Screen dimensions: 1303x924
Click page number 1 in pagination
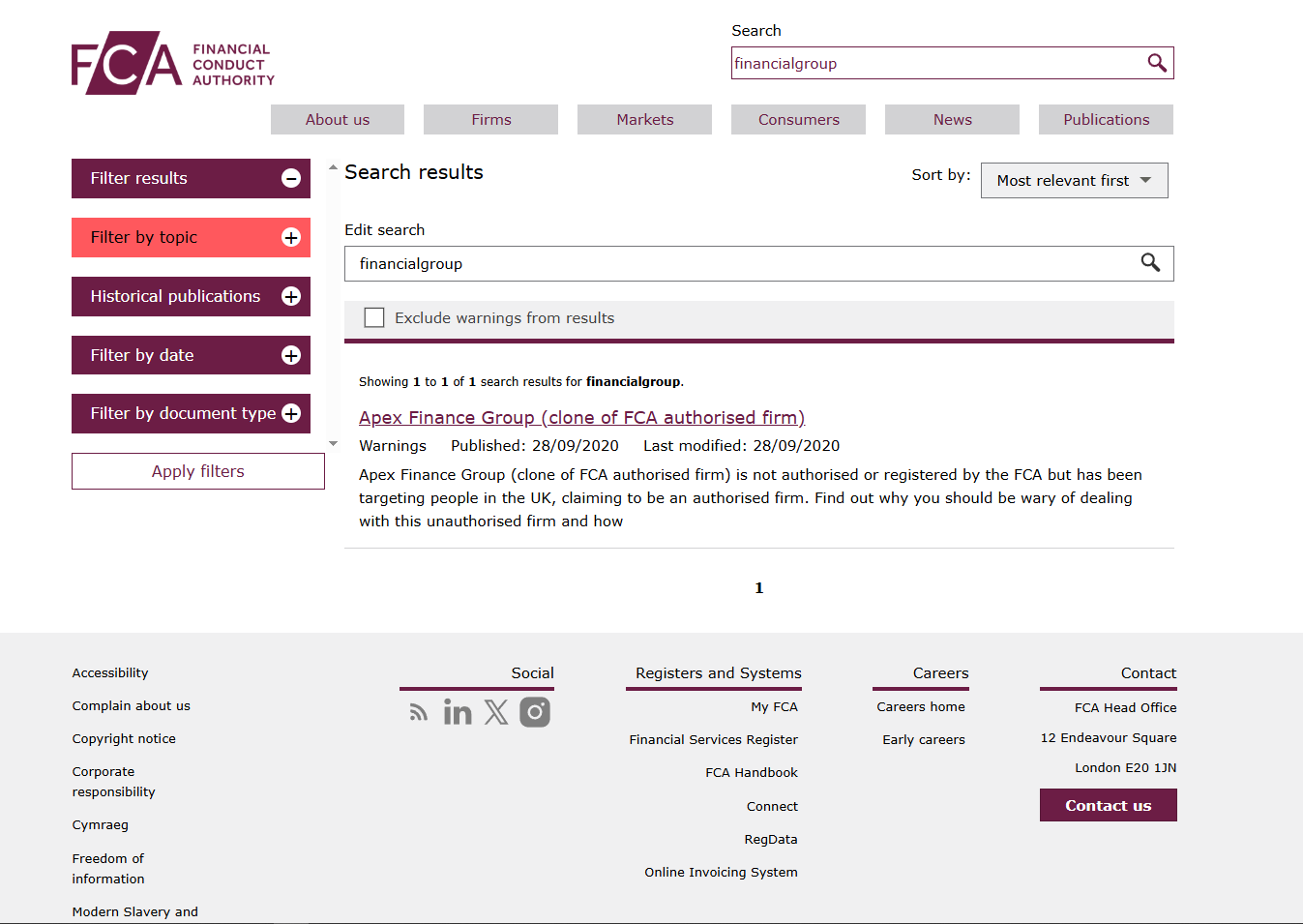tap(759, 587)
